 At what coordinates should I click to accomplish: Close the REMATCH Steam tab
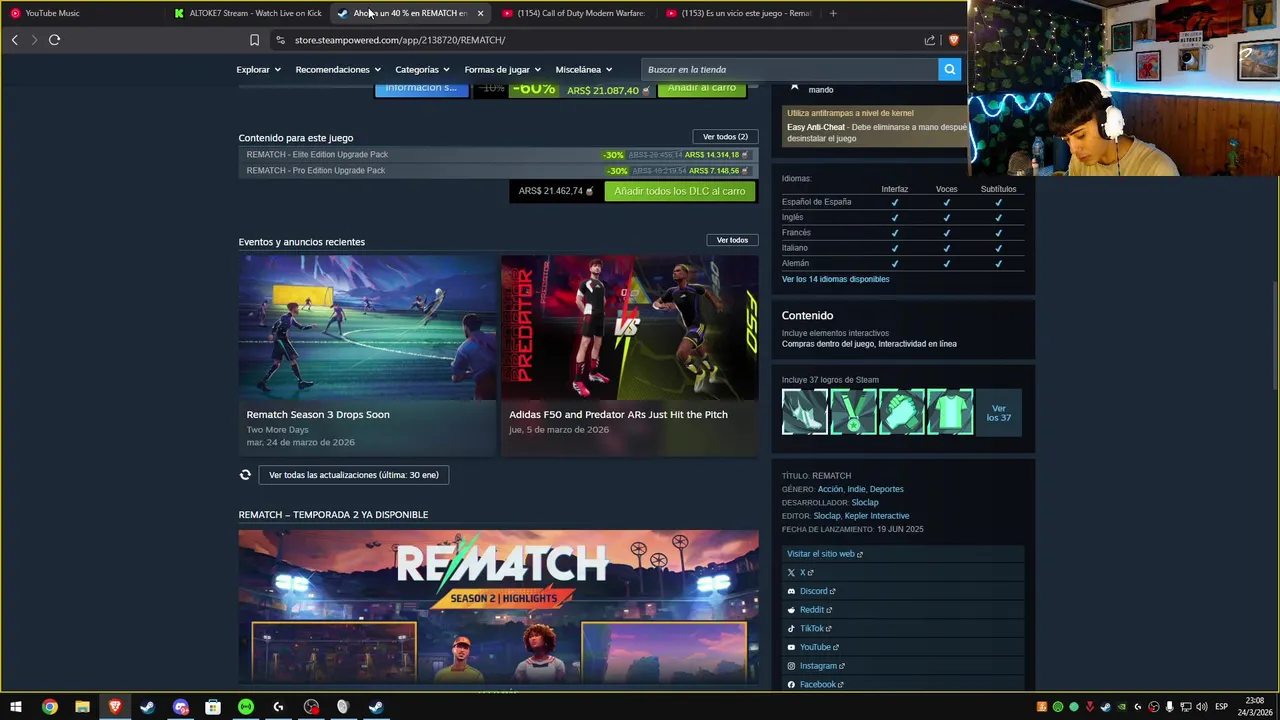[x=480, y=13]
